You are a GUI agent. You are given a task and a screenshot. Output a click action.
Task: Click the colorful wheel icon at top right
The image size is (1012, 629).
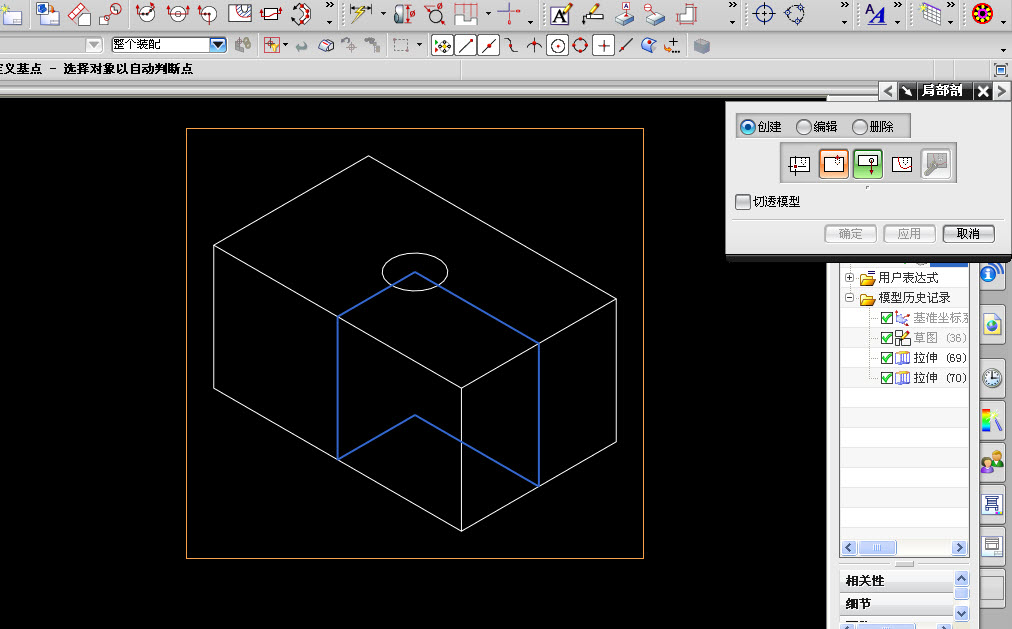tap(982, 14)
